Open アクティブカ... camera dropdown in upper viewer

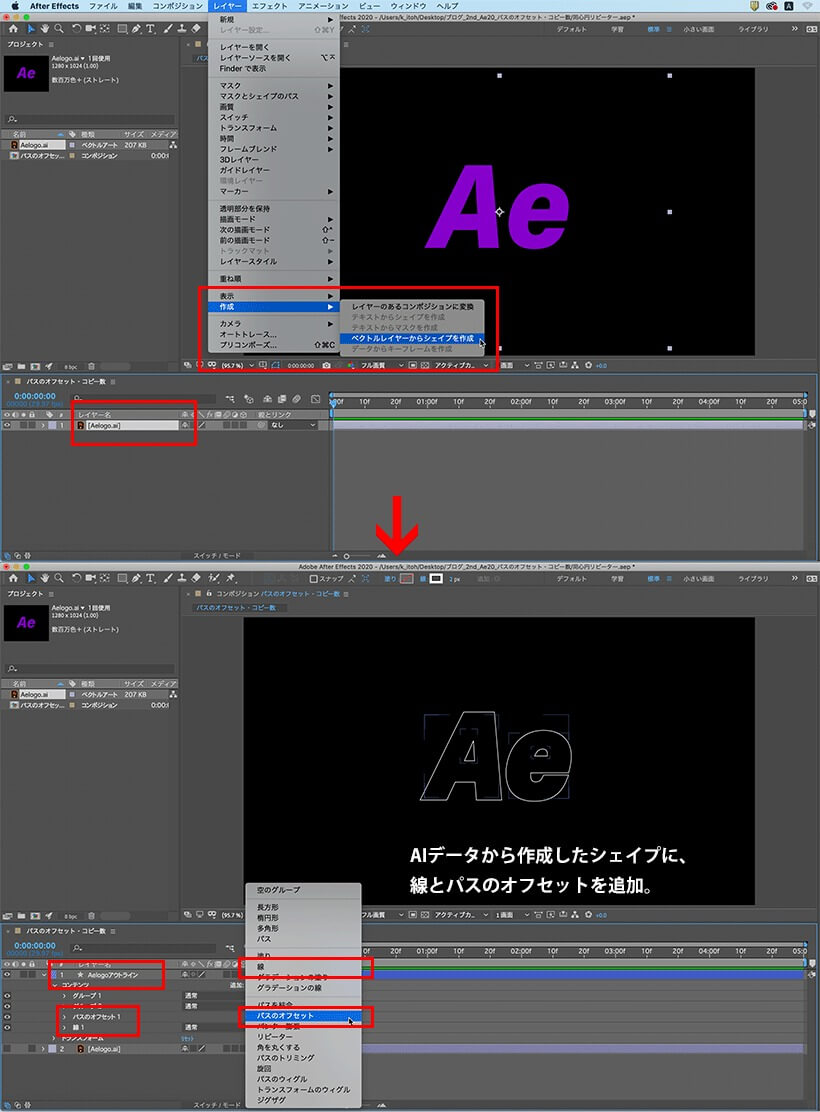461,365
